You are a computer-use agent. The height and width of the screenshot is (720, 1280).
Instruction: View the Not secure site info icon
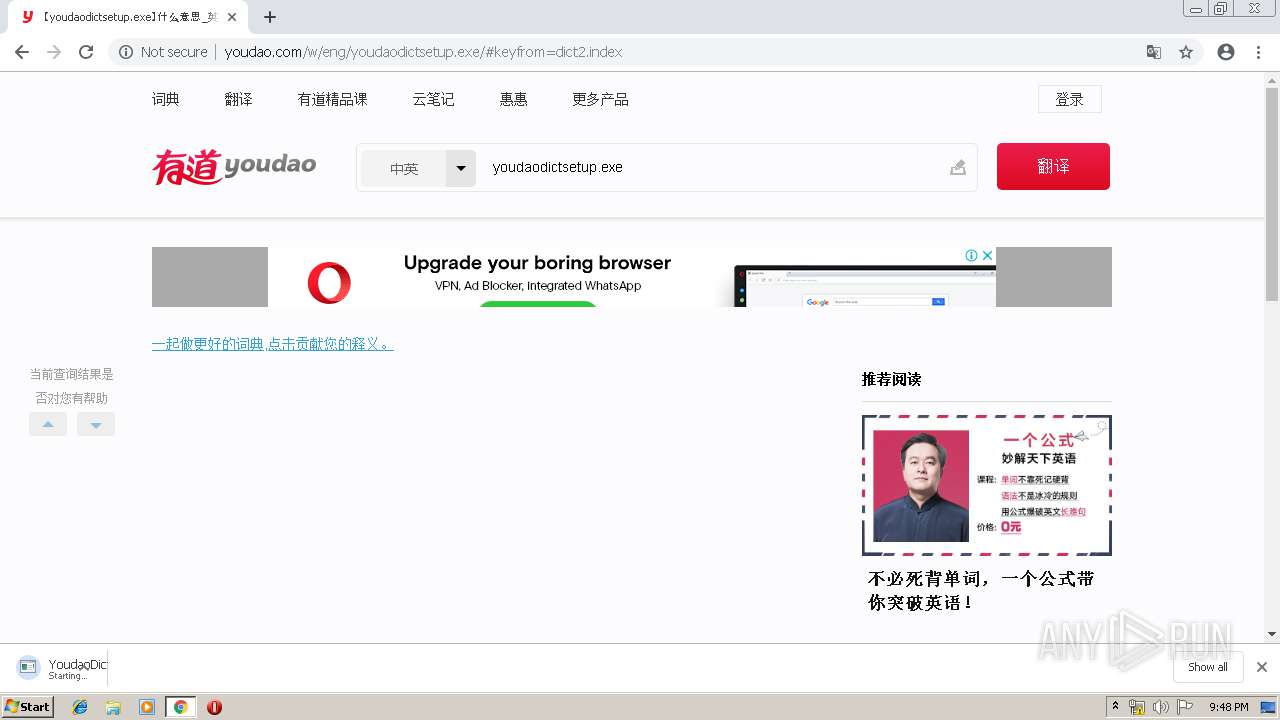pos(126,52)
